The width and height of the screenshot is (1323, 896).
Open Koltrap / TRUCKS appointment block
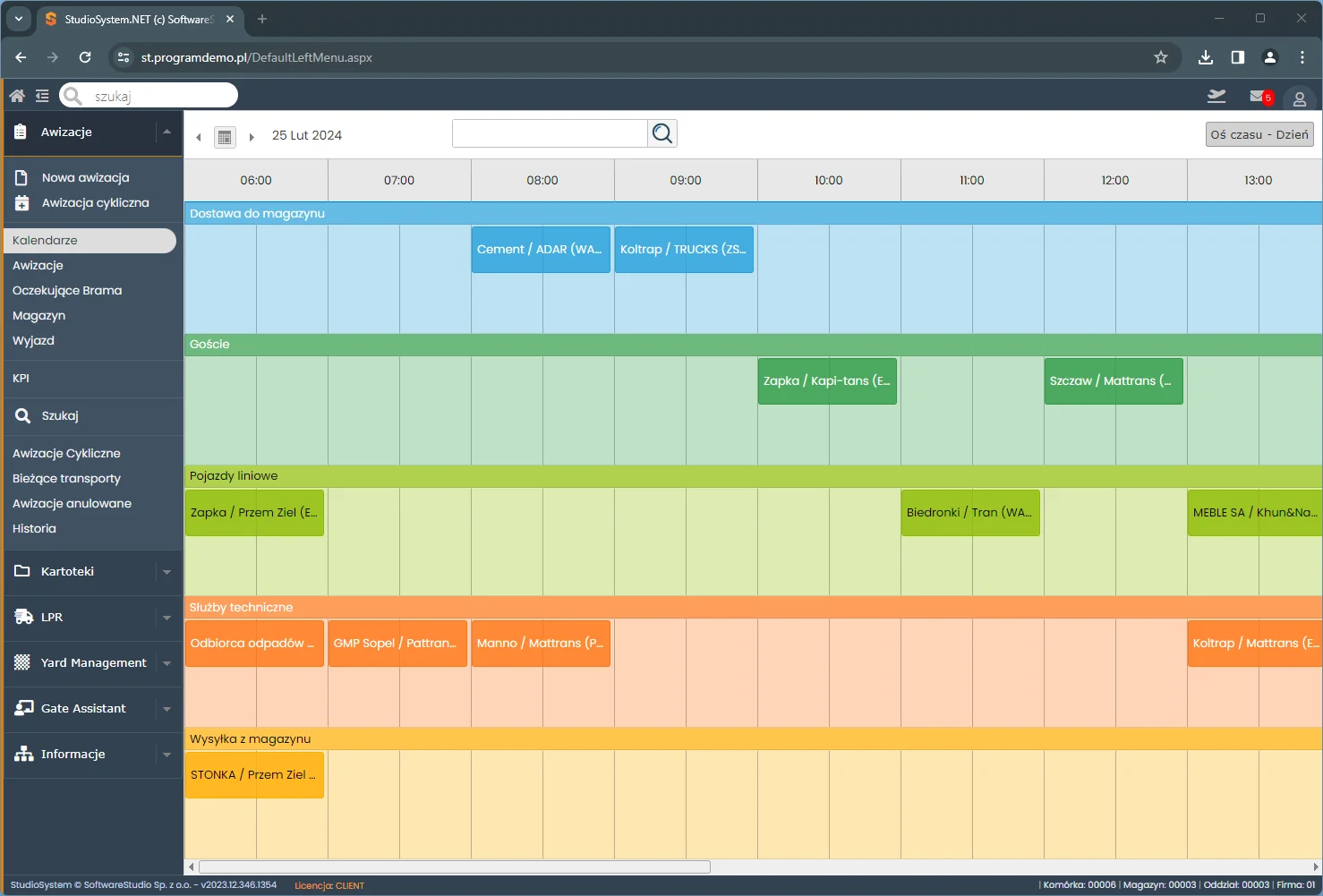point(684,249)
